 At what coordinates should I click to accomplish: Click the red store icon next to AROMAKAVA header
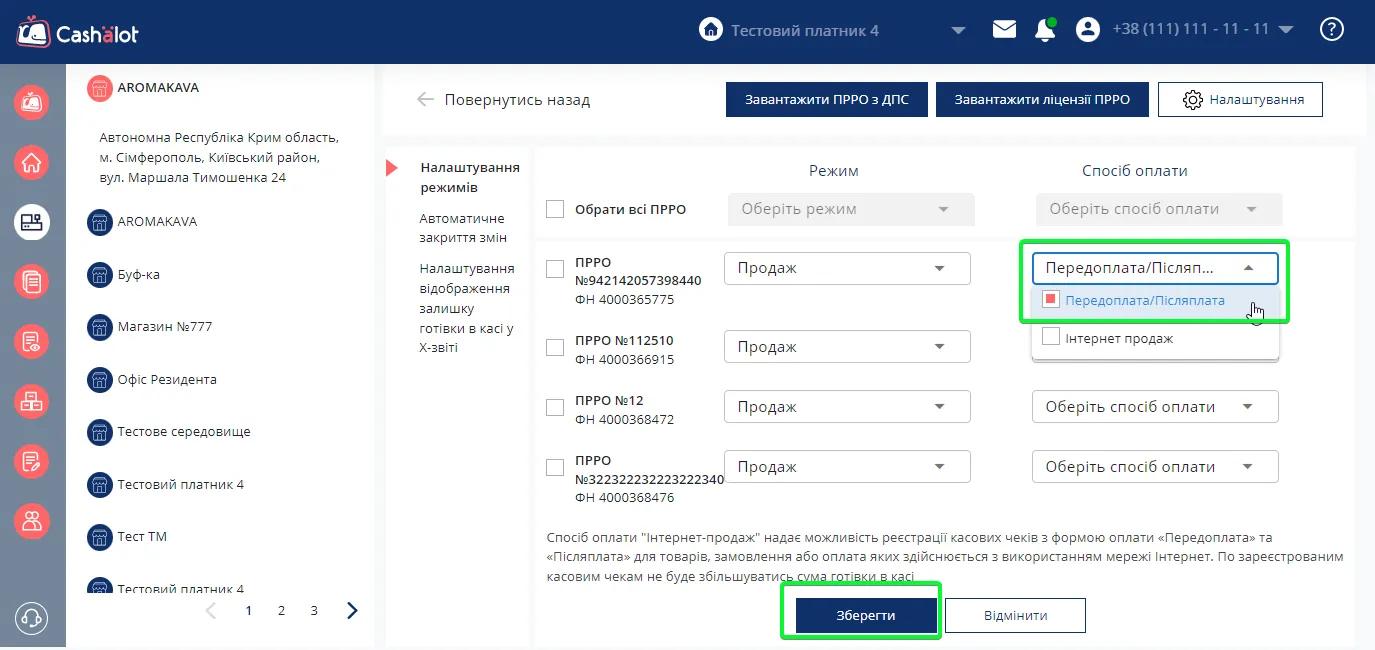pyautogui.click(x=99, y=88)
